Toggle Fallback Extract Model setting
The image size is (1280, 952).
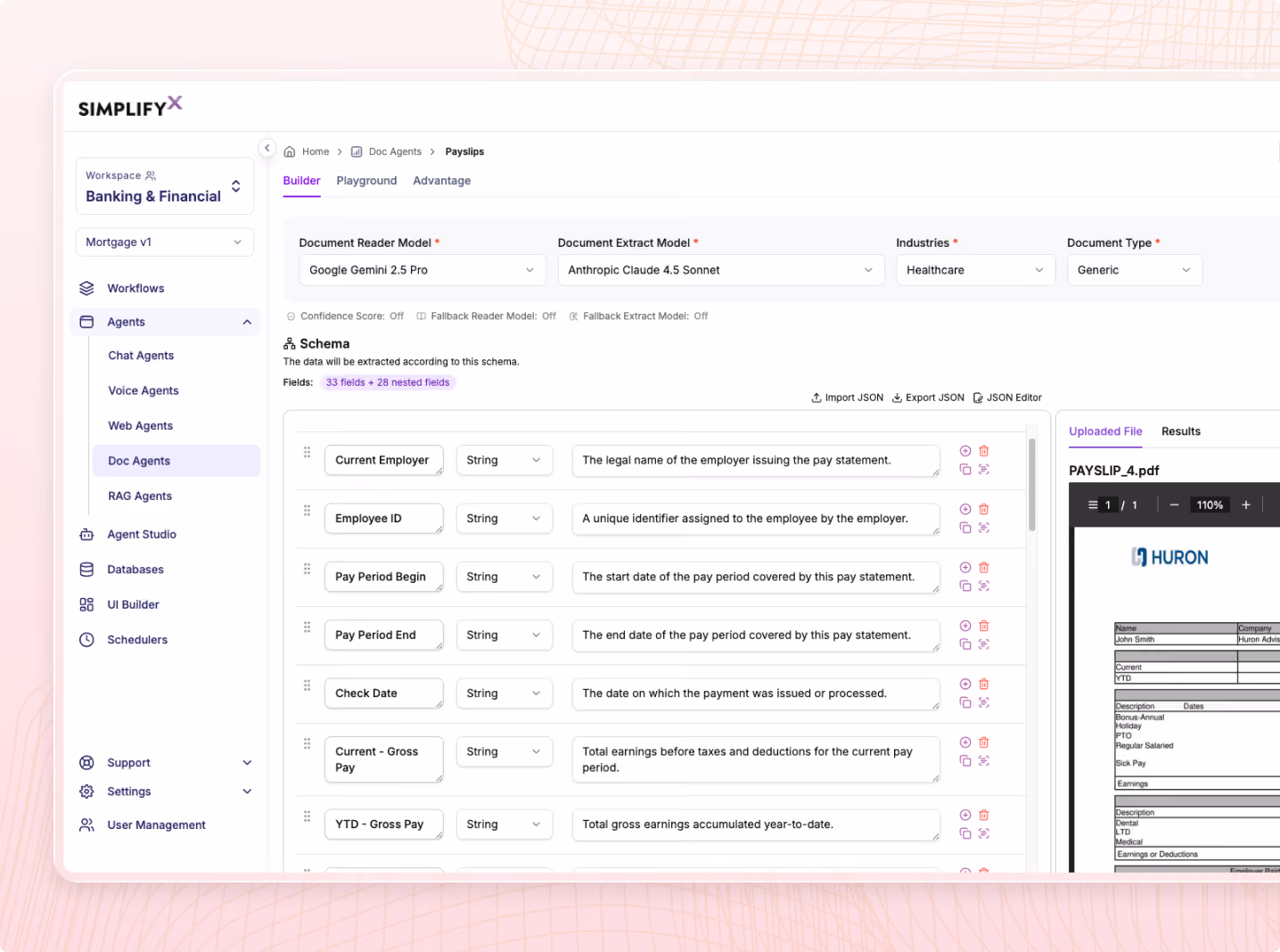pos(638,316)
